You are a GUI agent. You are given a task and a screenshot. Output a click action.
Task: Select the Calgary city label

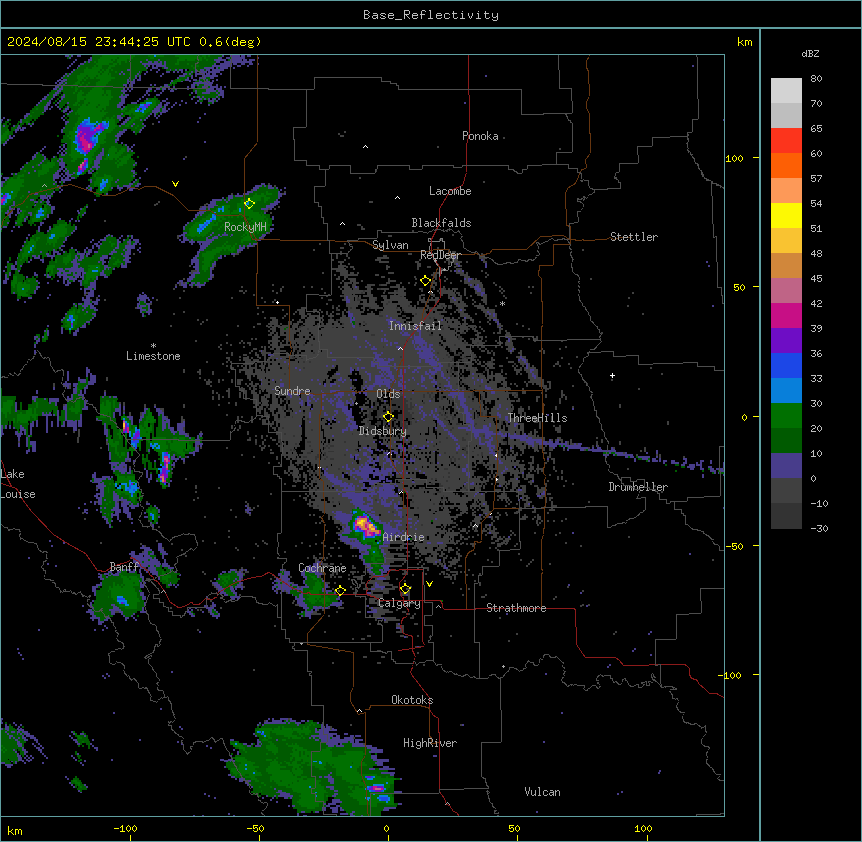[399, 603]
